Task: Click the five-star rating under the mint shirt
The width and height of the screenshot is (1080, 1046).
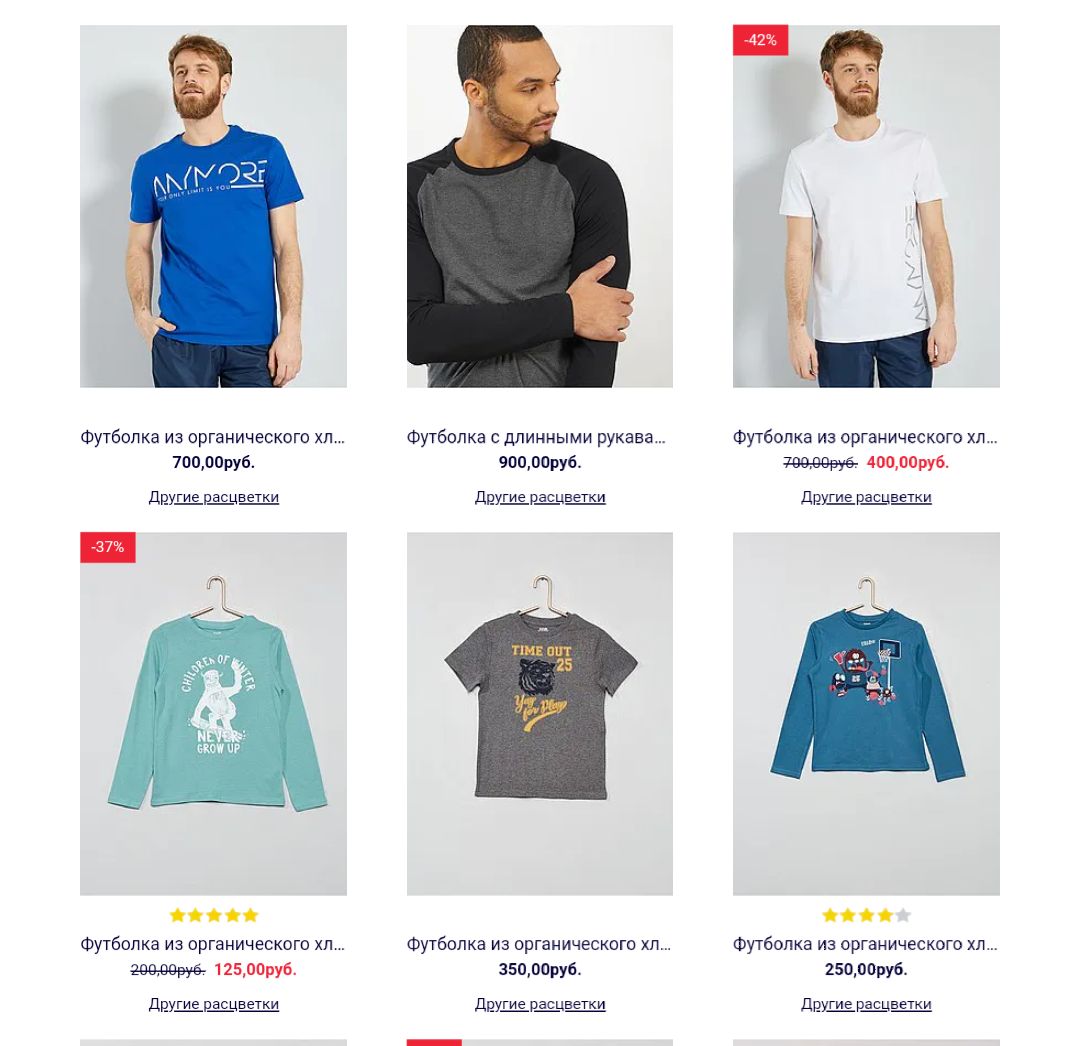Action: (214, 915)
